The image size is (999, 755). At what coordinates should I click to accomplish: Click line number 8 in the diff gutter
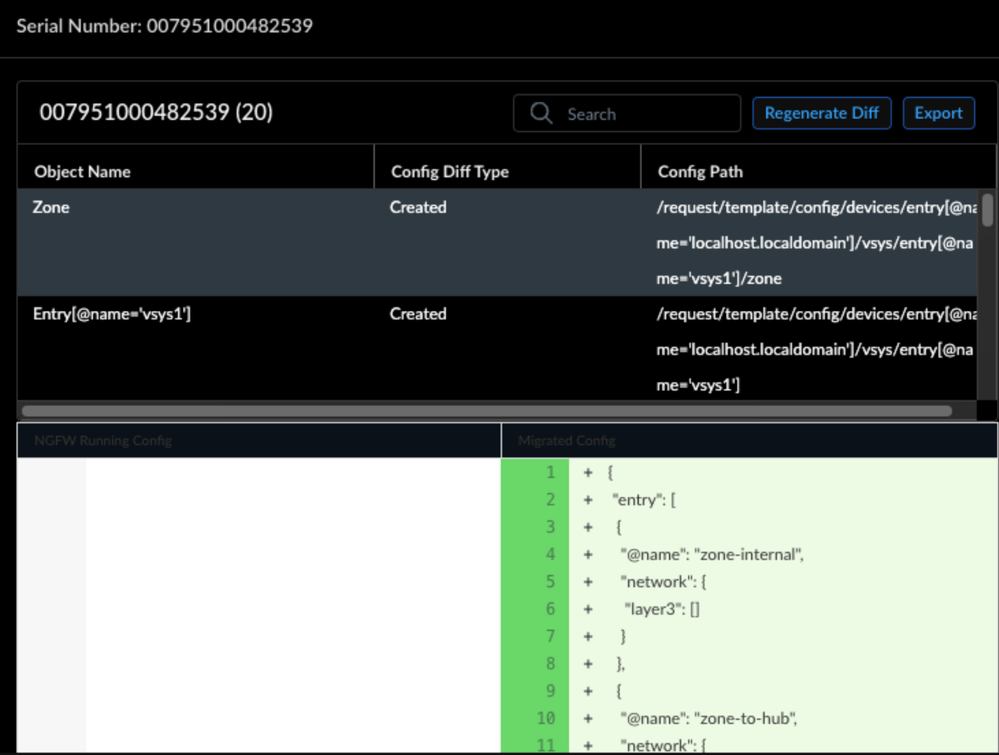tap(550, 663)
